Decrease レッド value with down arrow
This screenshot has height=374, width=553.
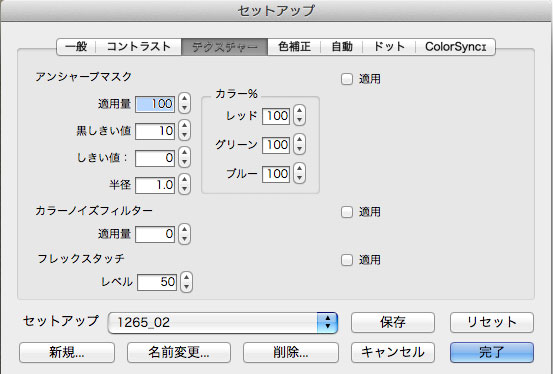(299, 120)
